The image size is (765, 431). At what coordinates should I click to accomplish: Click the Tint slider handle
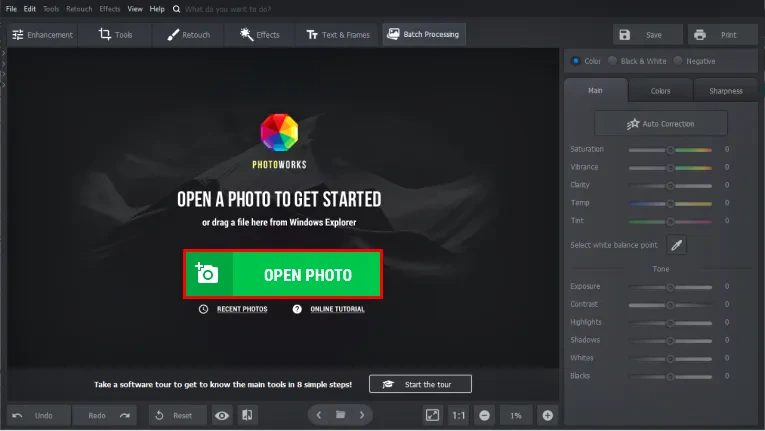click(670, 222)
